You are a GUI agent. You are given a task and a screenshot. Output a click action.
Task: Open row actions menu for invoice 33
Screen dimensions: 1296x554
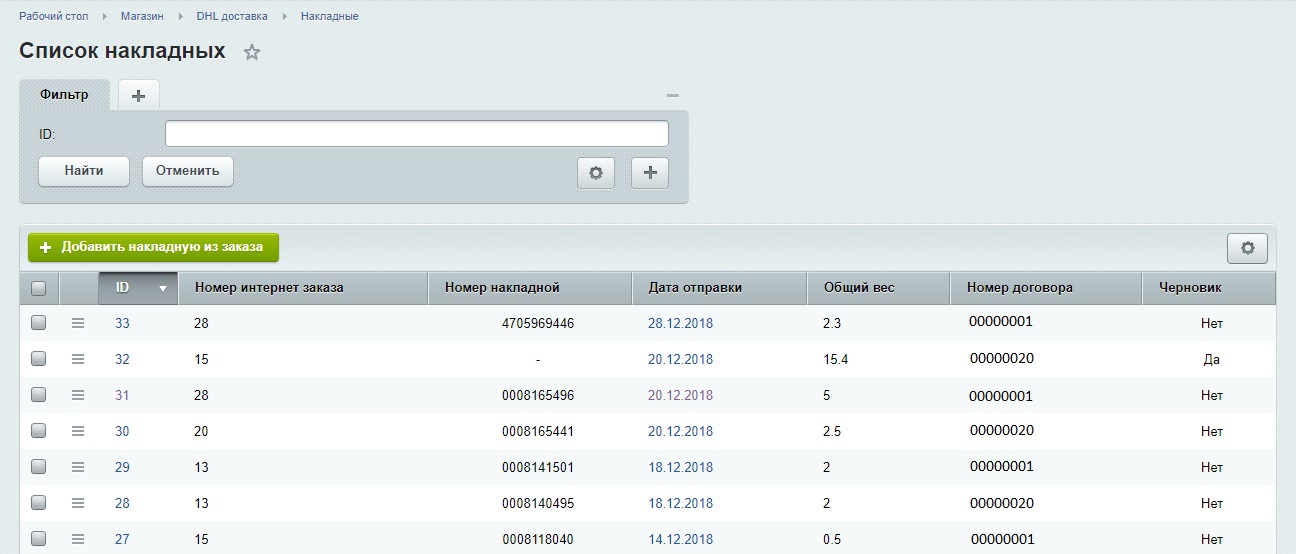click(78, 323)
